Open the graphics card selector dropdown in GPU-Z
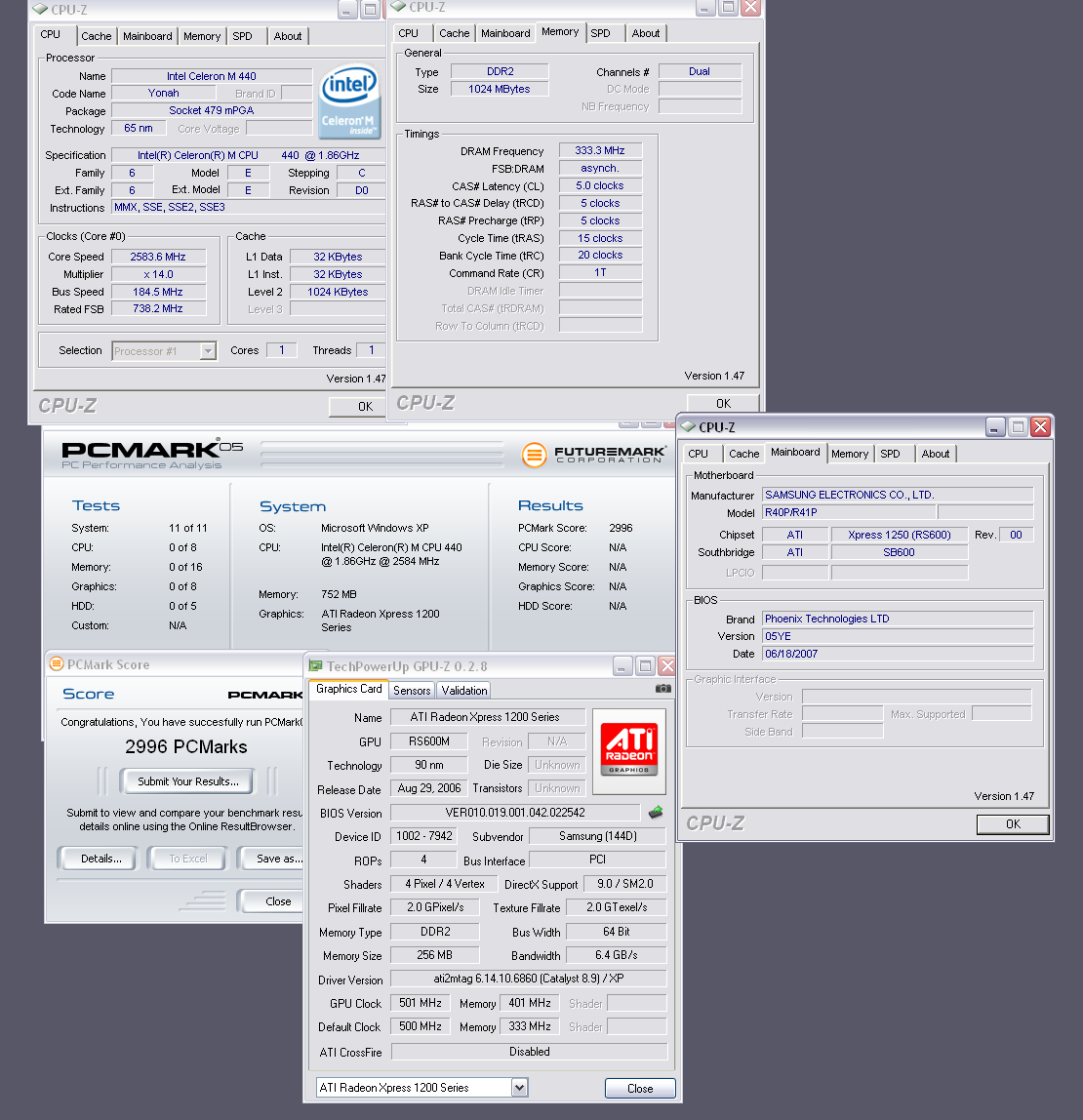 point(519,1087)
